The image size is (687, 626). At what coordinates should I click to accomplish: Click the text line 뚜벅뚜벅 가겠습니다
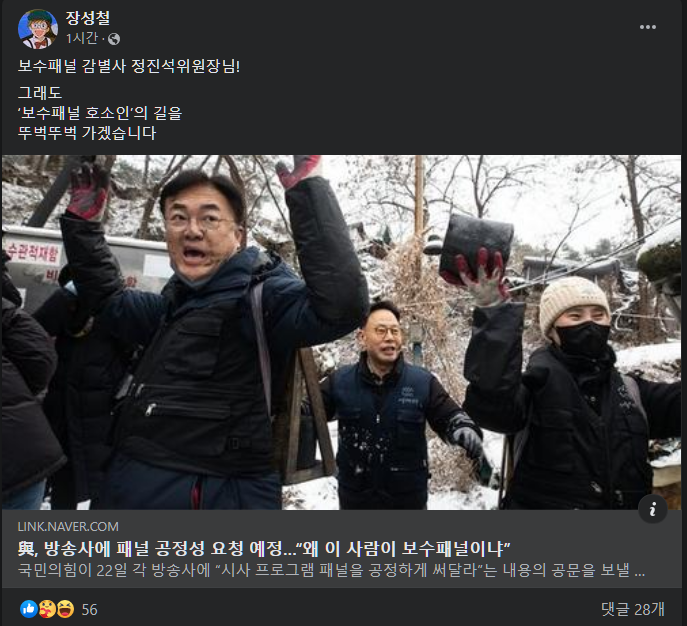(87, 133)
